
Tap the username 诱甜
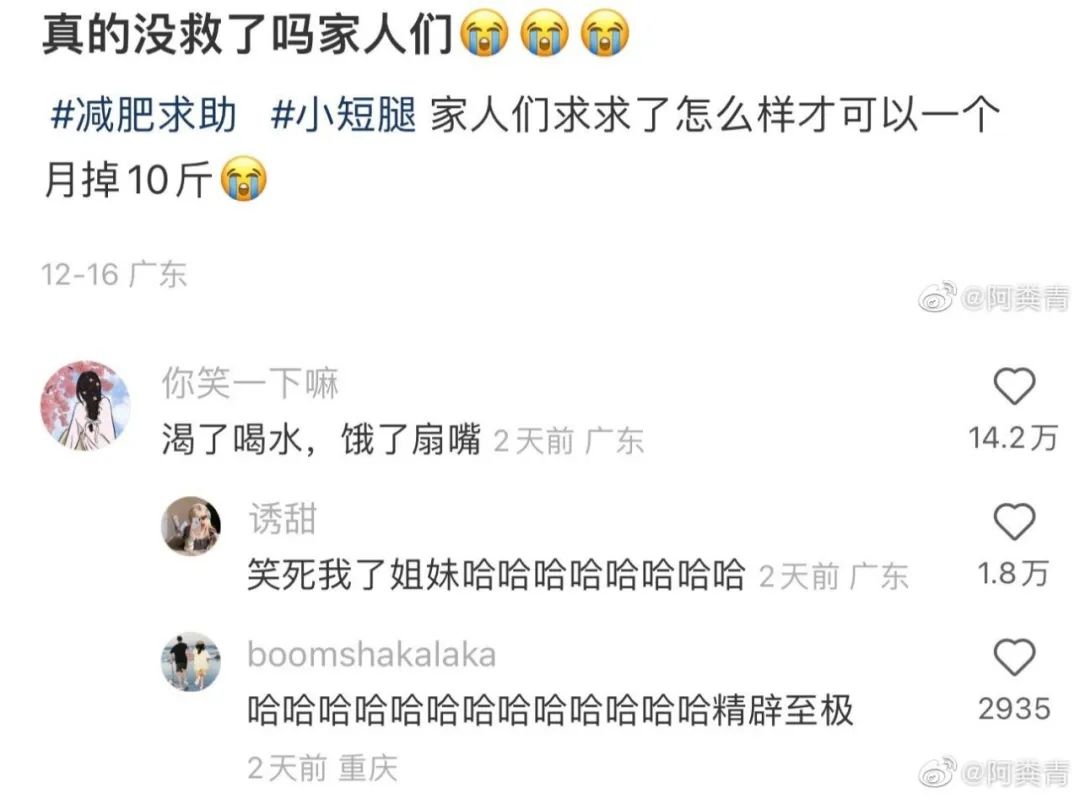click(x=283, y=518)
